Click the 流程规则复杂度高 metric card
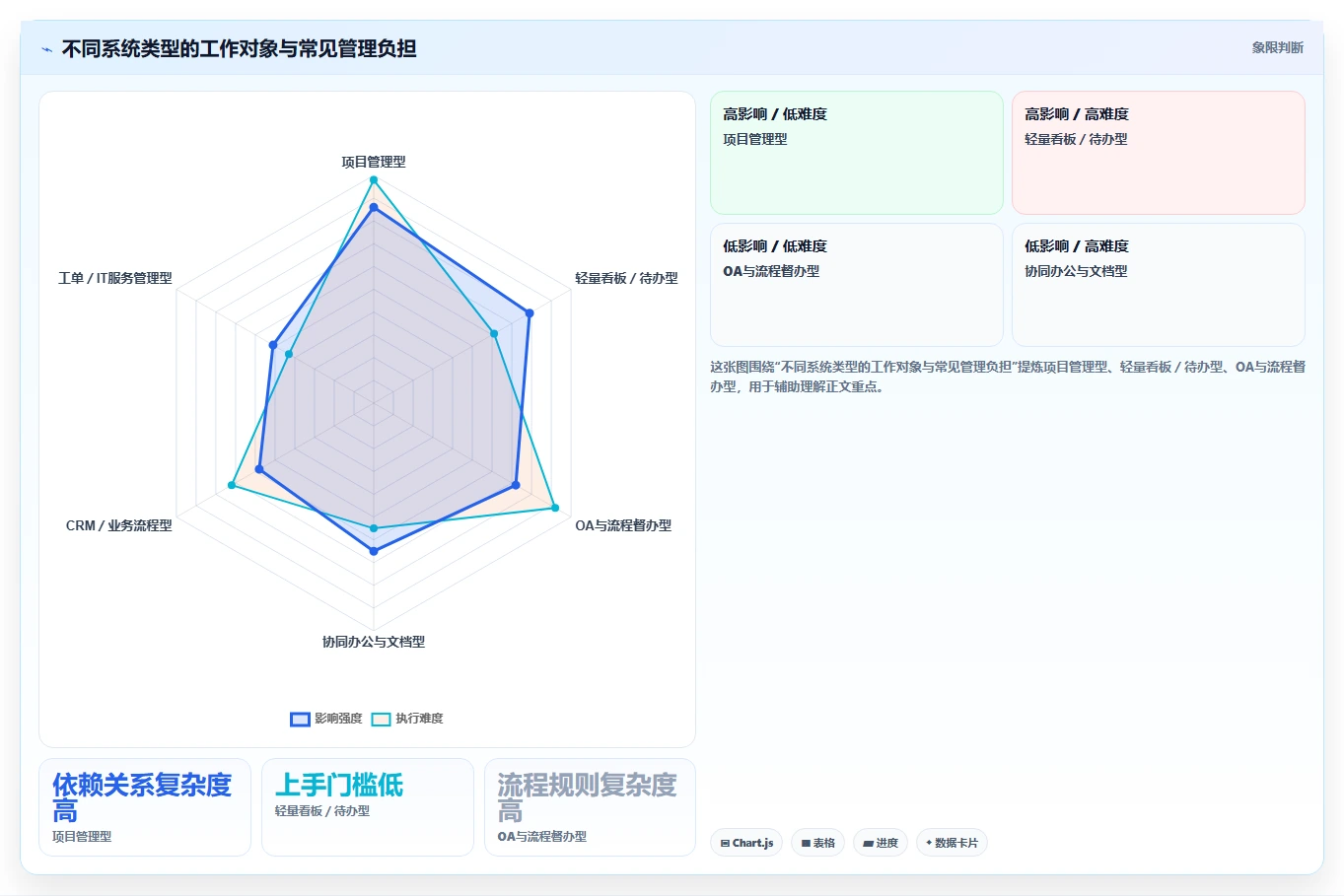 pyautogui.click(x=590, y=807)
